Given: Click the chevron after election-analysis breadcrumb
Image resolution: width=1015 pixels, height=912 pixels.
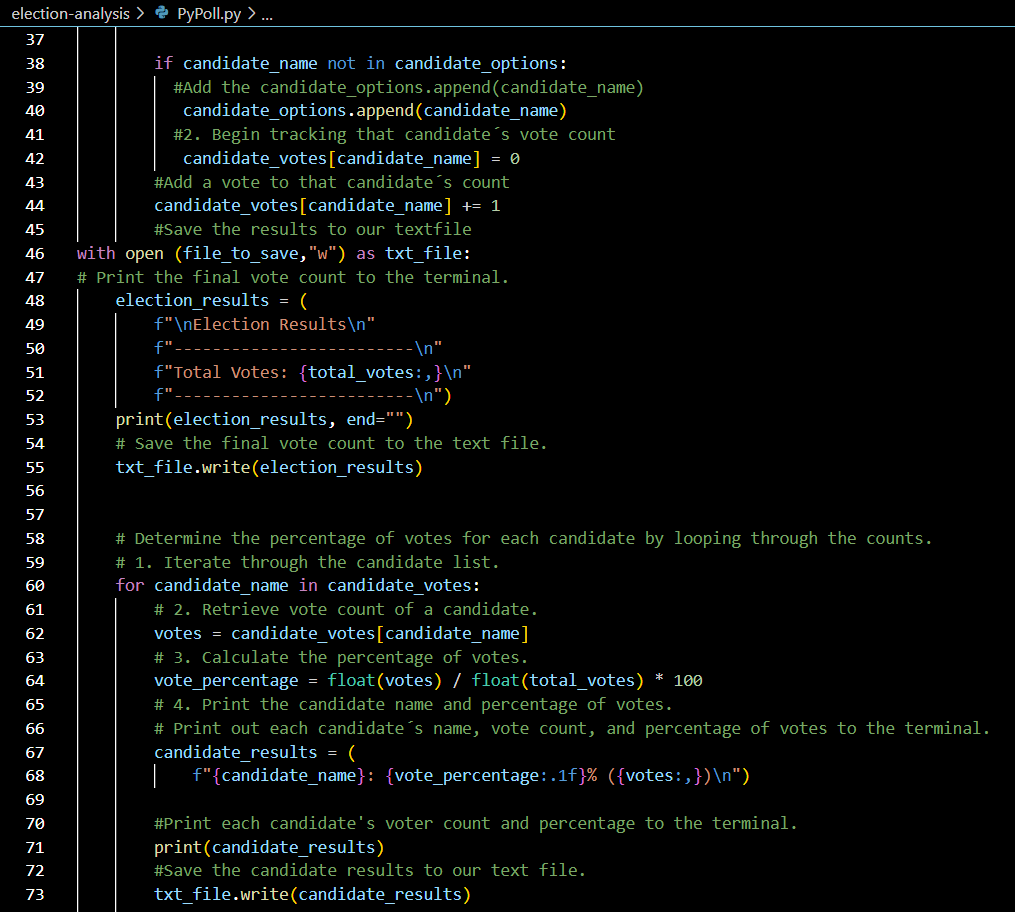Looking at the screenshot, I should tap(140, 14).
